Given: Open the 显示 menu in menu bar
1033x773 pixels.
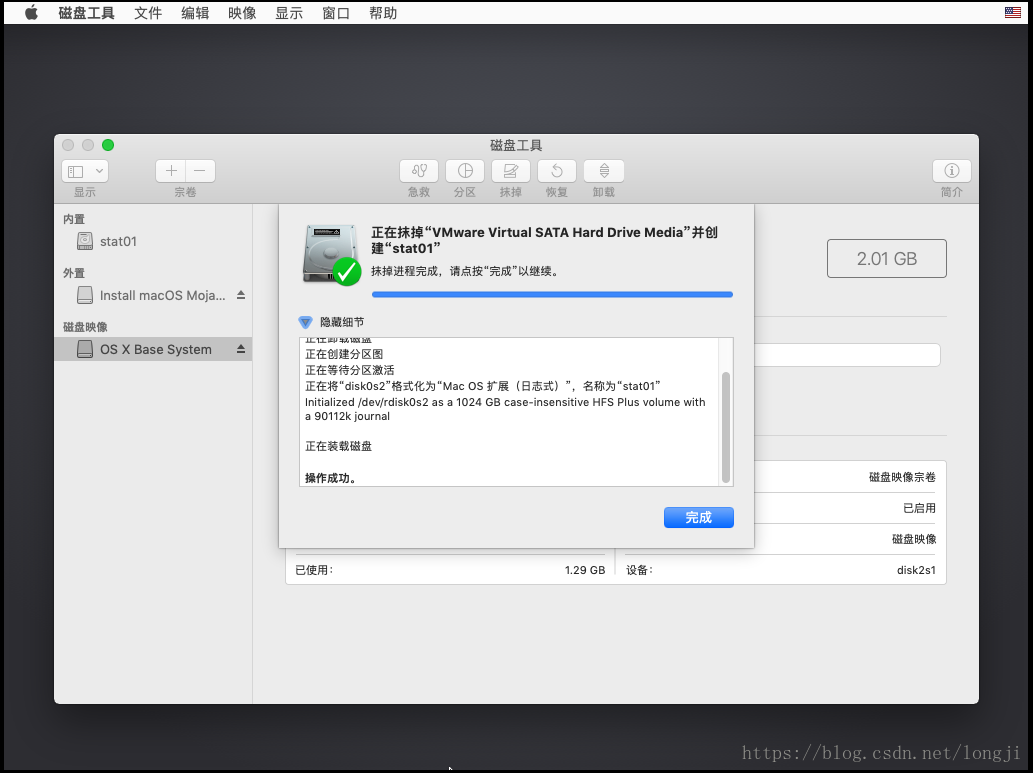Looking at the screenshot, I should pyautogui.click(x=289, y=13).
